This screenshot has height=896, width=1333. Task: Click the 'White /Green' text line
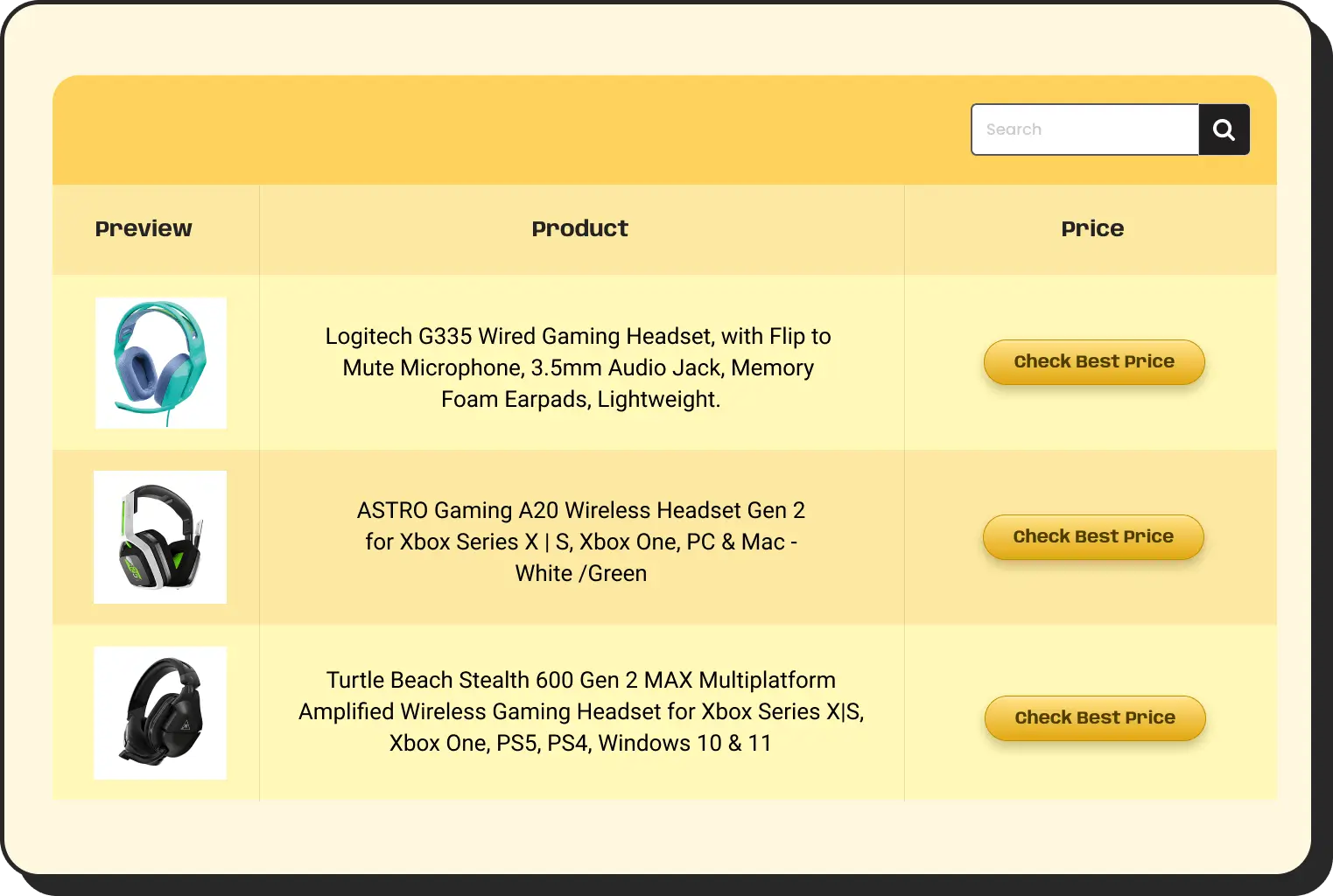(x=580, y=574)
